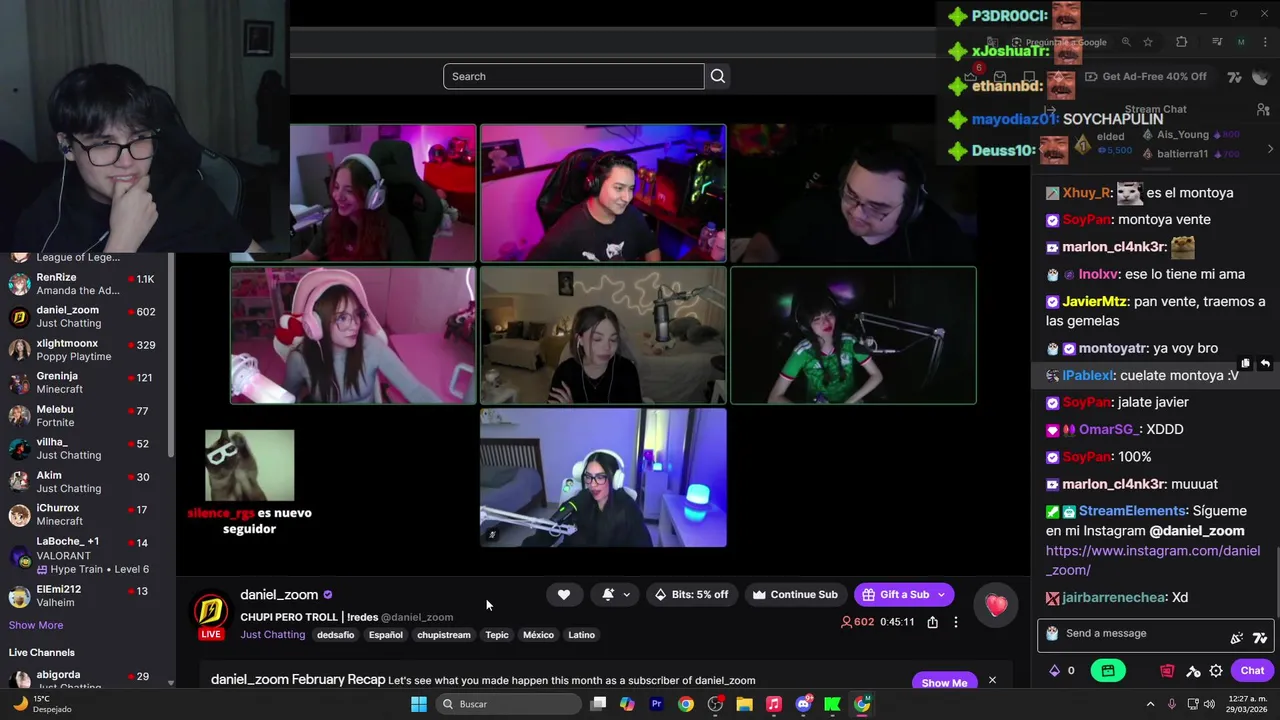Open the 7TV emote menu in chat input
Screen dimensions: 1280x720
click(1260, 638)
